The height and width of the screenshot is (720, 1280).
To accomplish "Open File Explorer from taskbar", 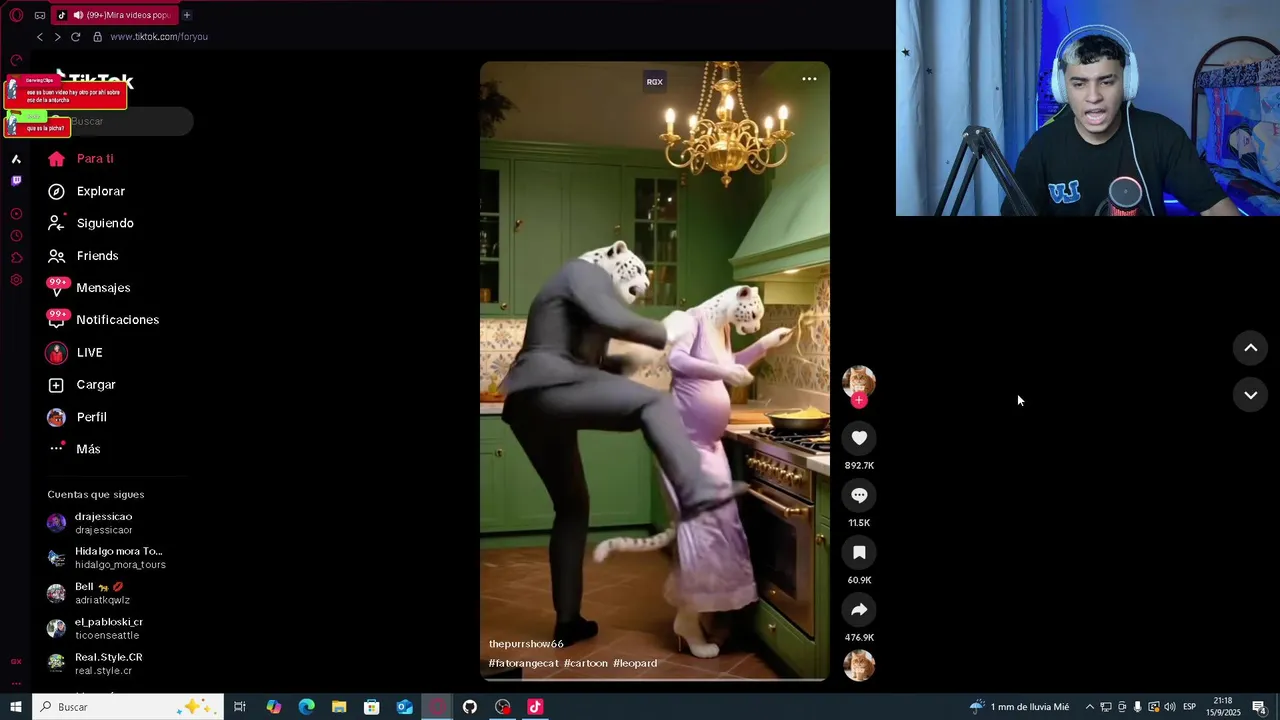I will (x=339, y=707).
